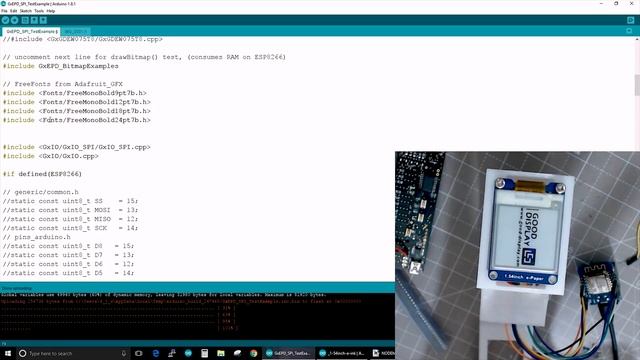Switch to the second Arduino taskbar window
Viewport: 640px width, 360px height.
(x=342, y=353)
